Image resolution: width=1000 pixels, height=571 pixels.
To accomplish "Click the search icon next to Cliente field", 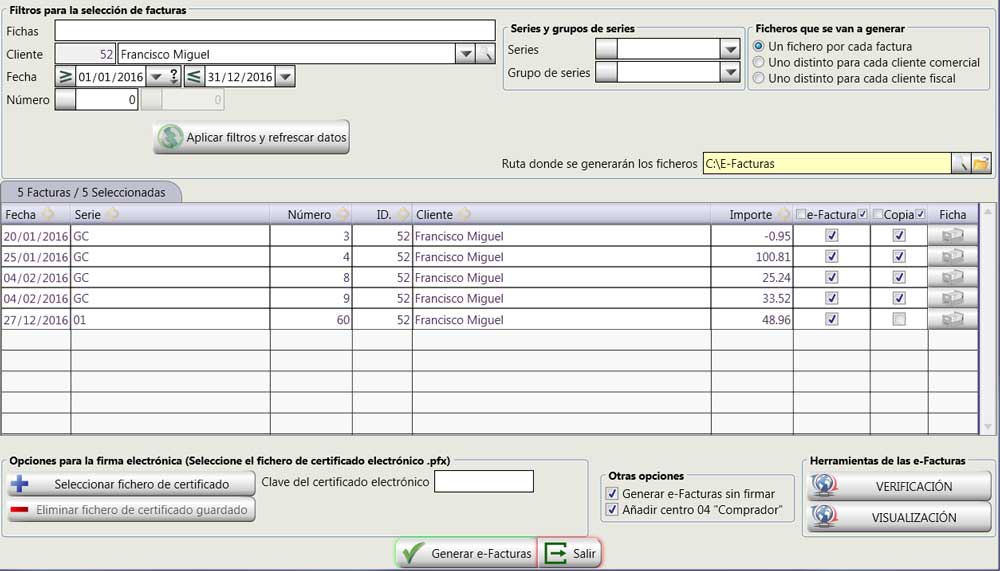I will (486, 54).
